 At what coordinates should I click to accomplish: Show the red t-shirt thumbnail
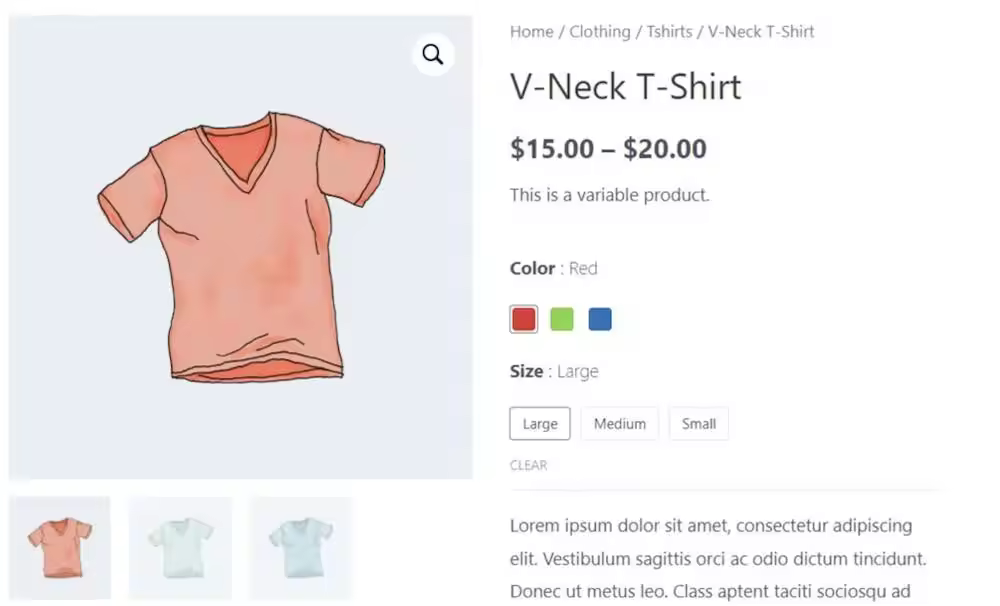tap(60, 548)
